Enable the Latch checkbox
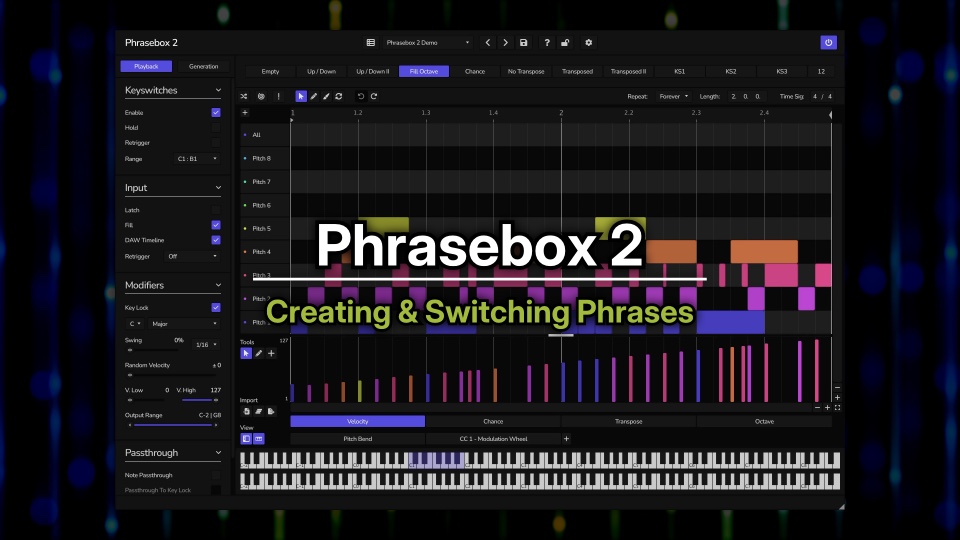The width and height of the screenshot is (960, 540). pyautogui.click(x=216, y=210)
